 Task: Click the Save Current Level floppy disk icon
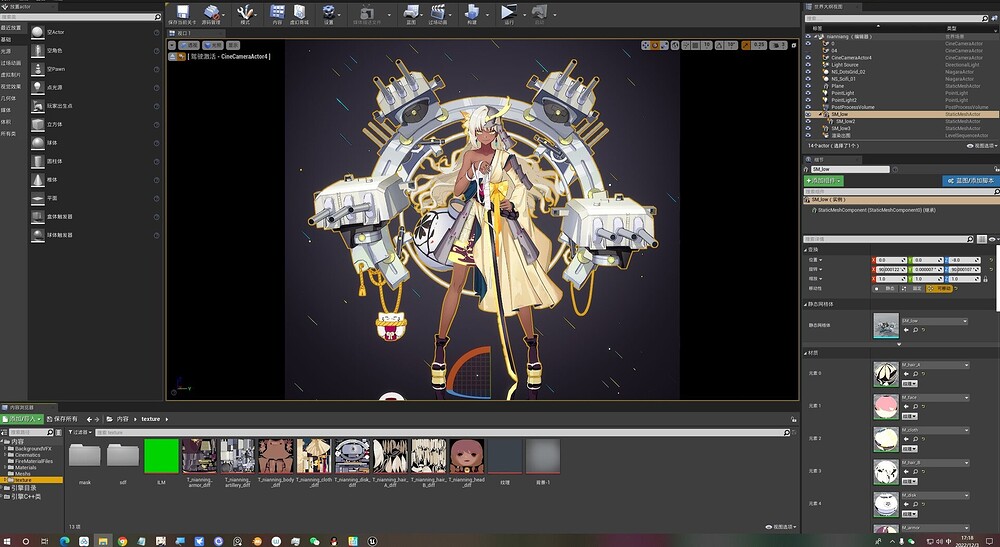(x=182, y=12)
